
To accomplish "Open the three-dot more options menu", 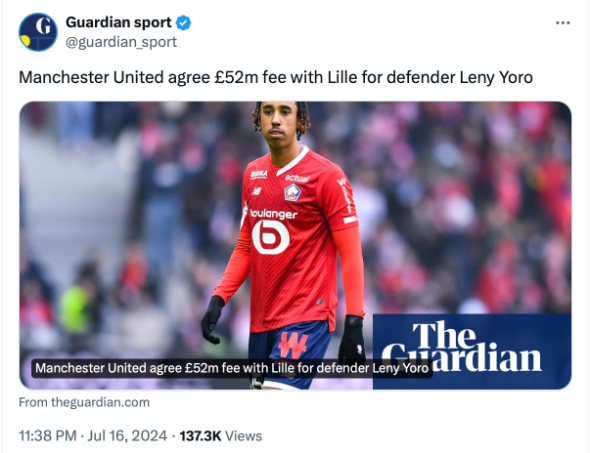I will [563, 23].
